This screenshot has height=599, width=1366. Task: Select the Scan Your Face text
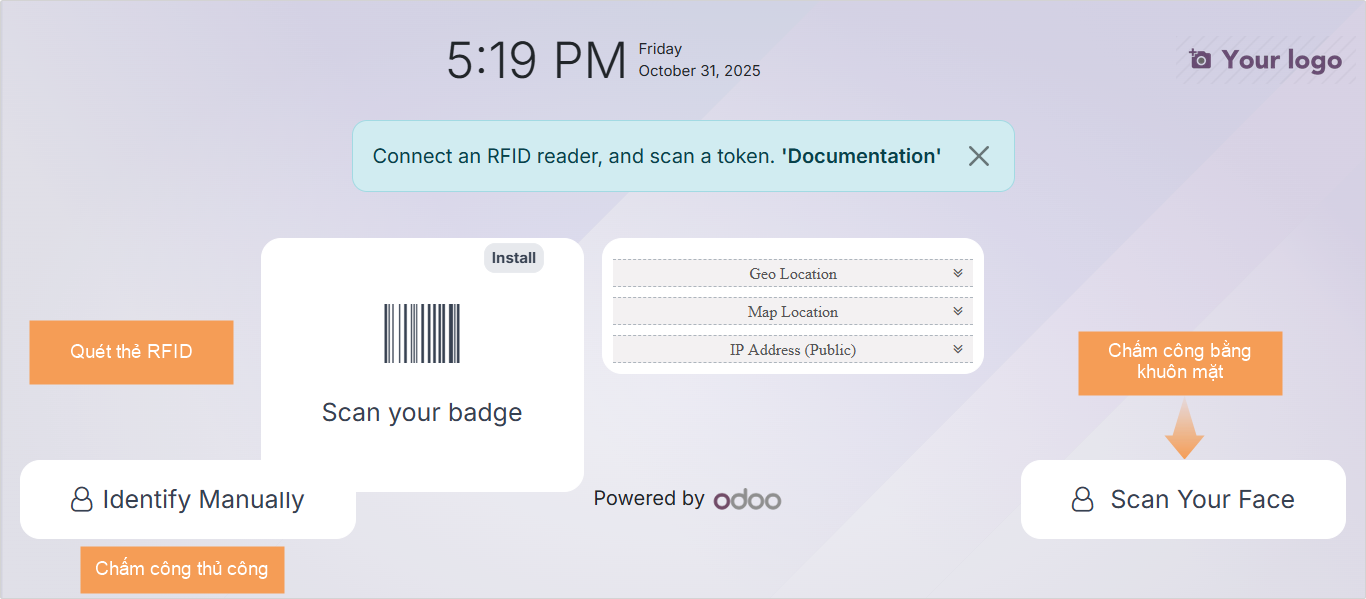[1202, 500]
